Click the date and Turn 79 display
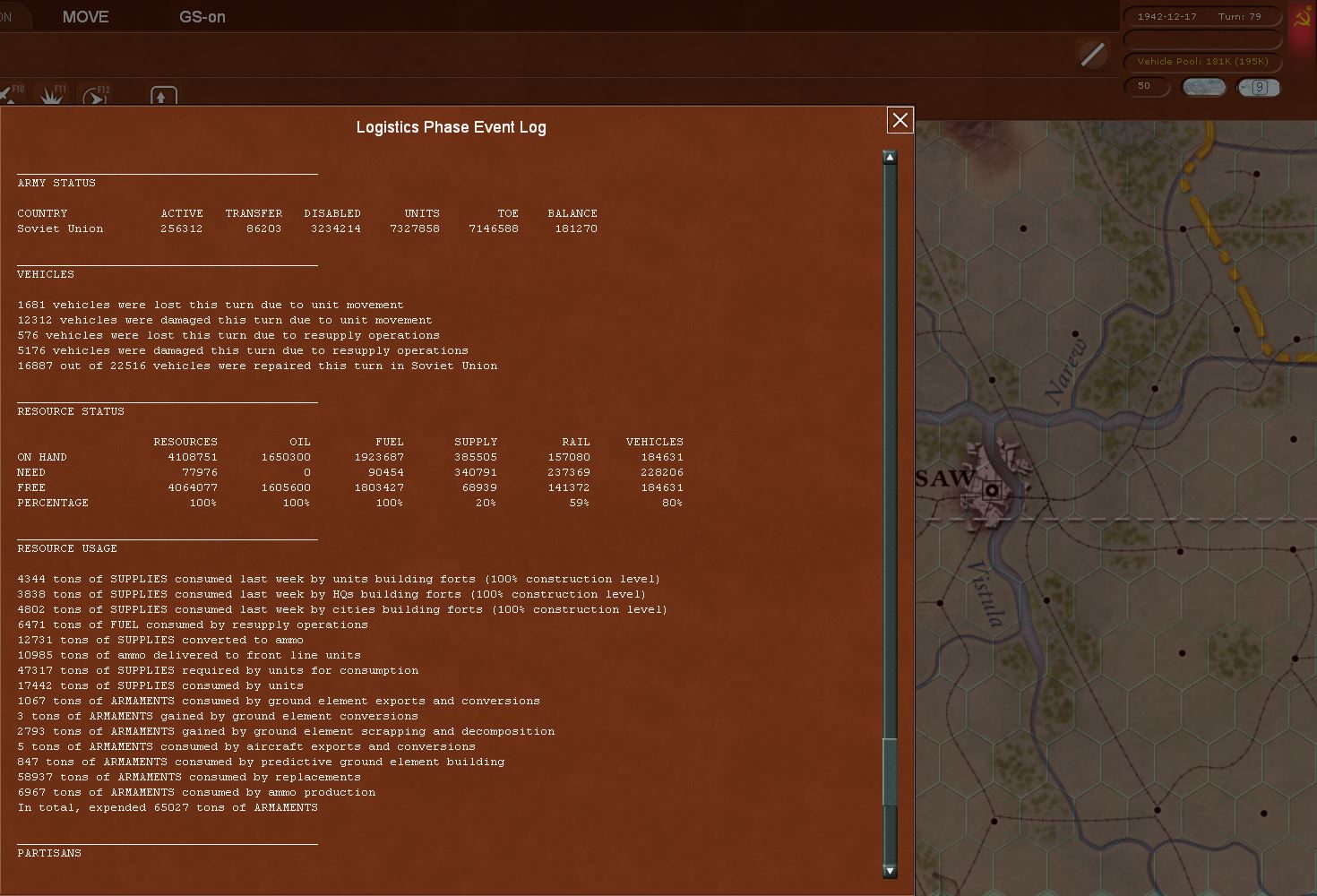This screenshot has width=1317, height=896. [x=1201, y=17]
